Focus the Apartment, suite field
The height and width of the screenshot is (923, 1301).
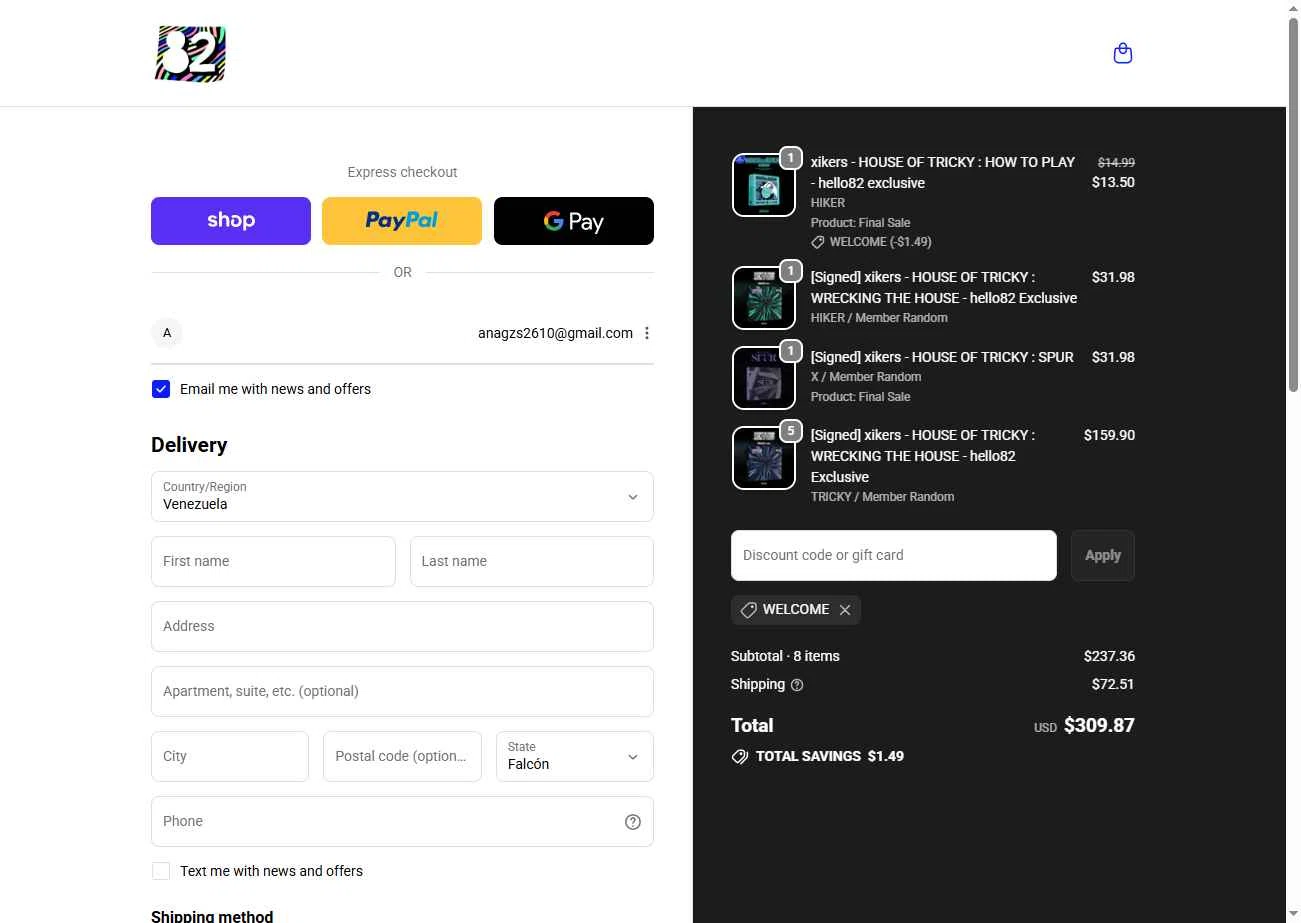(x=402, y=692)
